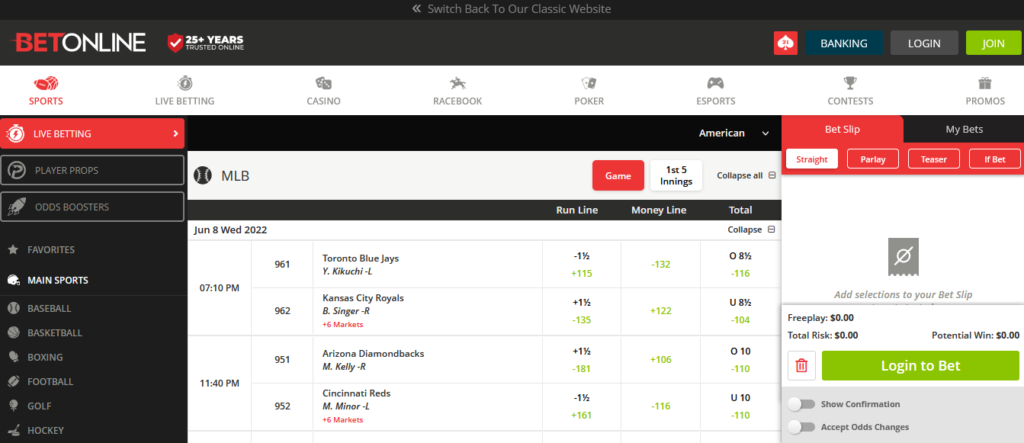1024x443 pixels.
Task: Collapse all MLB sections
Action: pyautogui.click(x=746, y=176)
